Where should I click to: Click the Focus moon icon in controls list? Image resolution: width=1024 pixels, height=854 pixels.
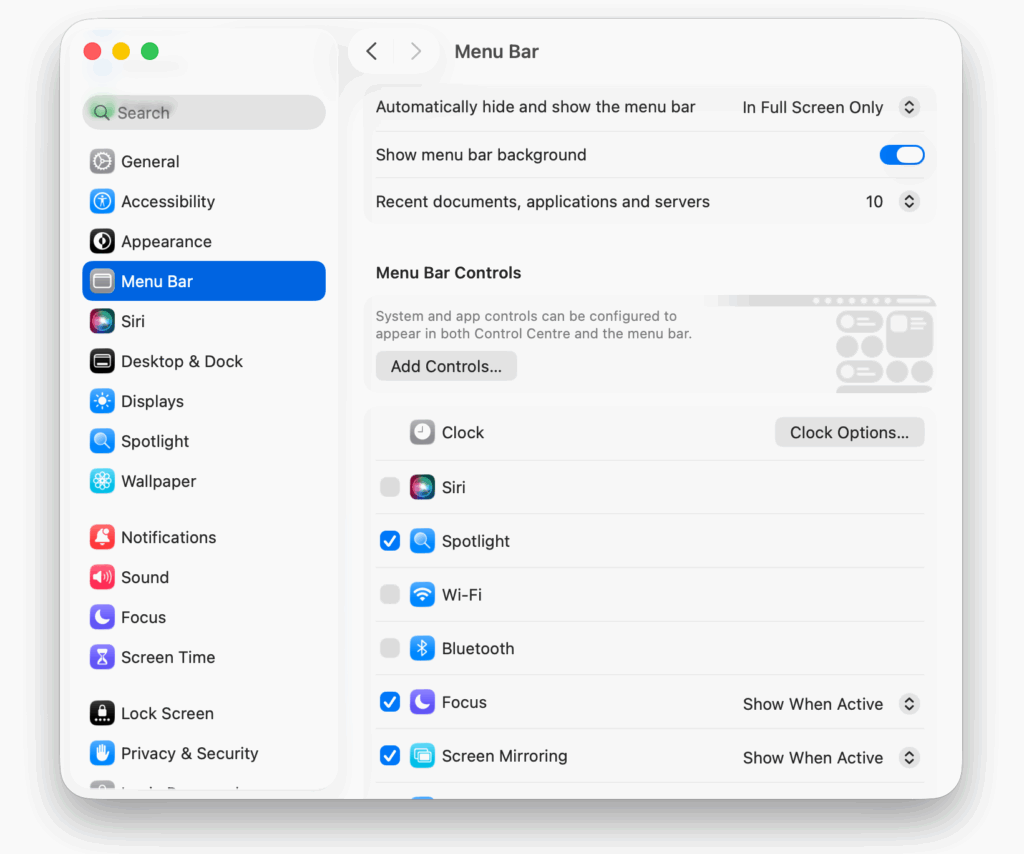[x=422, y=702]
